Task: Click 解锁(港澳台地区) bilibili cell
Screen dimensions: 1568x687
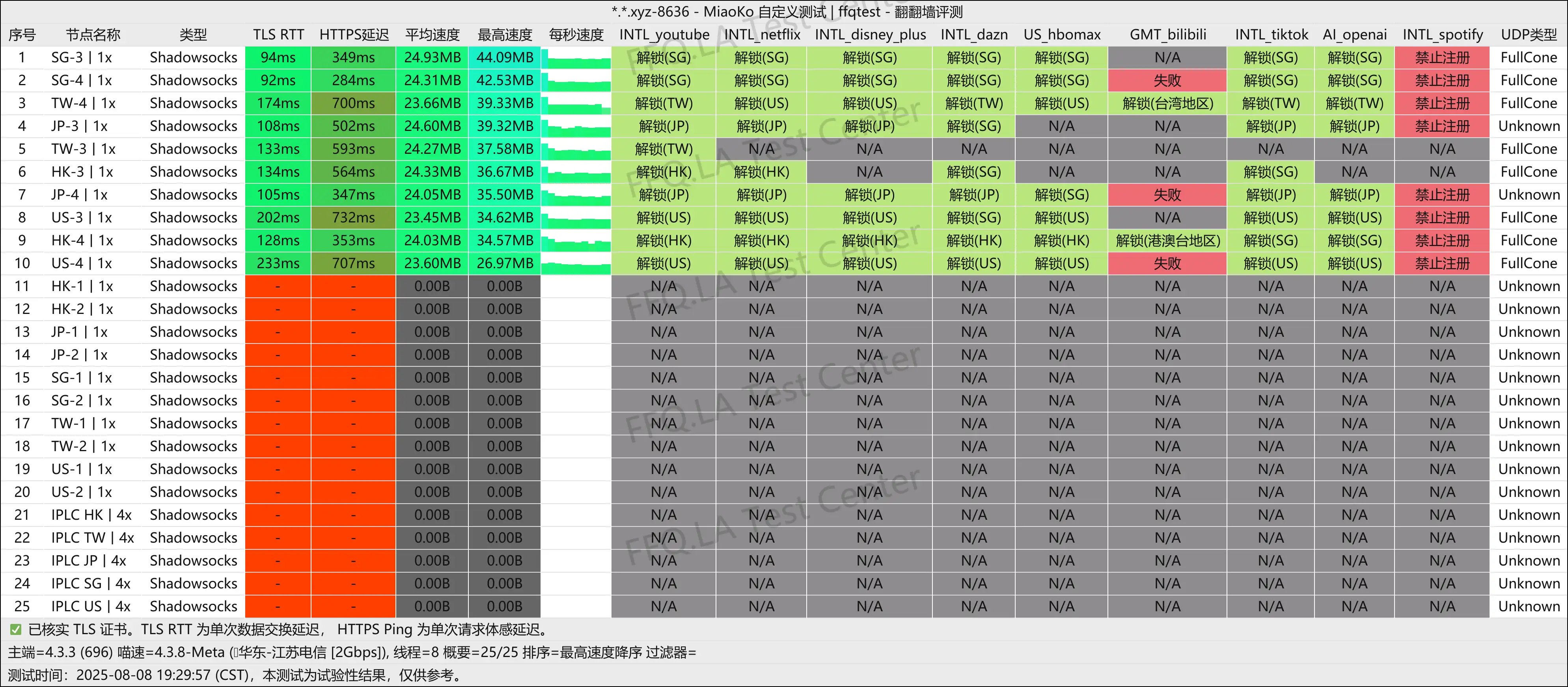Action: pyautogui.click(x=1168, y=241)
